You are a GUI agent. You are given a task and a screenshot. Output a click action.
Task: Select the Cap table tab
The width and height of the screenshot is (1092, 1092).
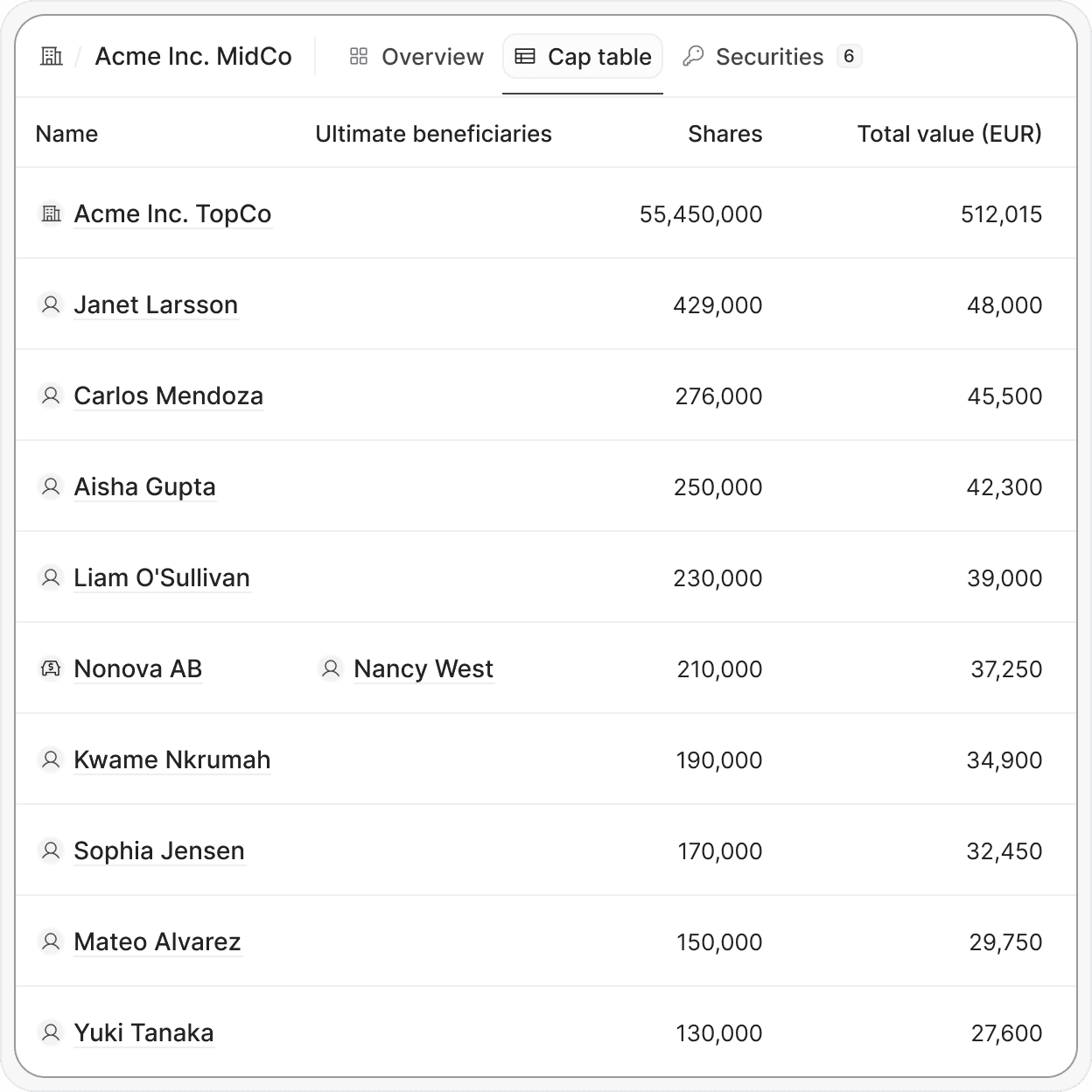tap(583, 57)
